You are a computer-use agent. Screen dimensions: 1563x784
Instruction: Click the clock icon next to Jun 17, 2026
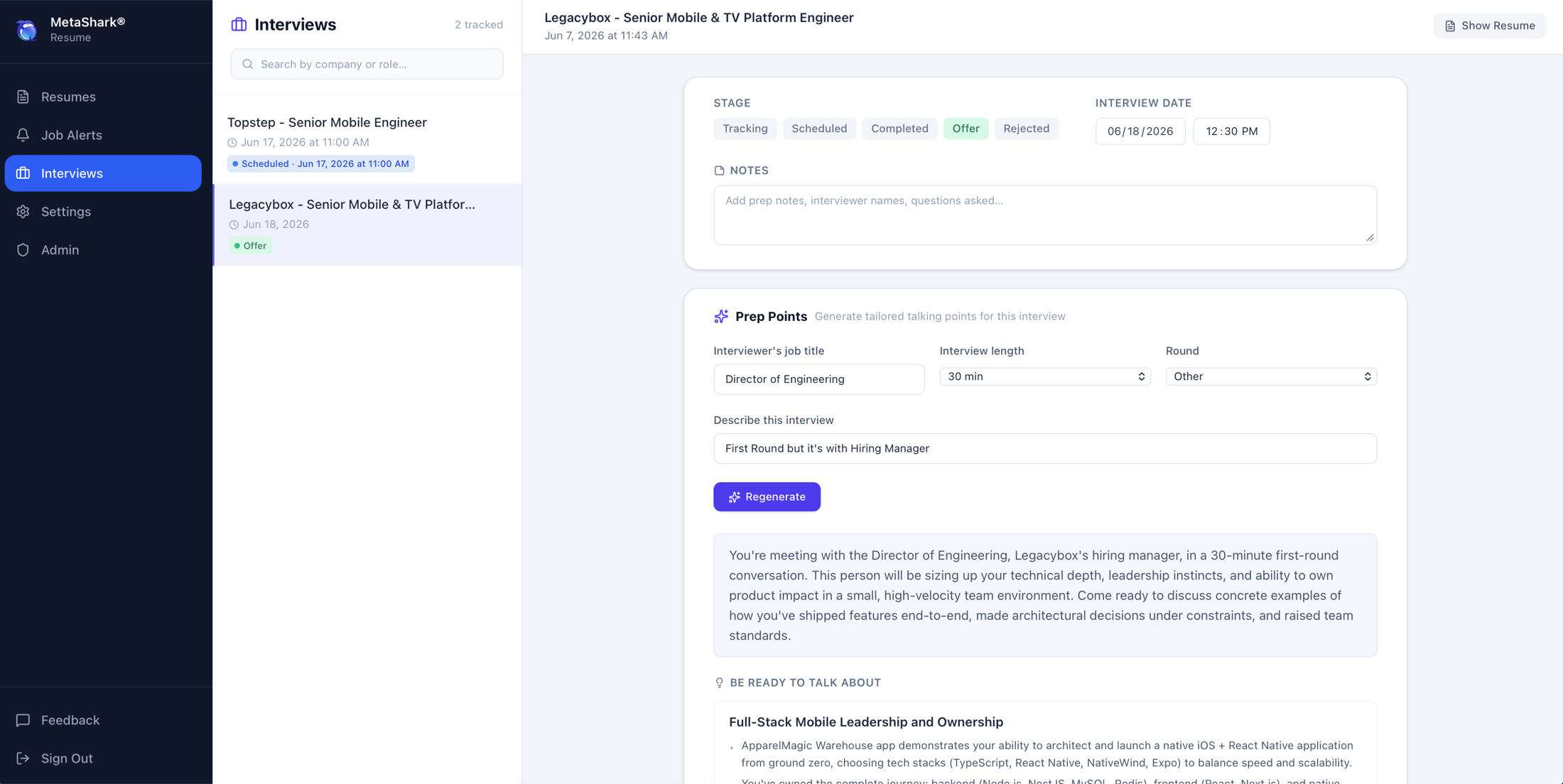pos(232,143)
